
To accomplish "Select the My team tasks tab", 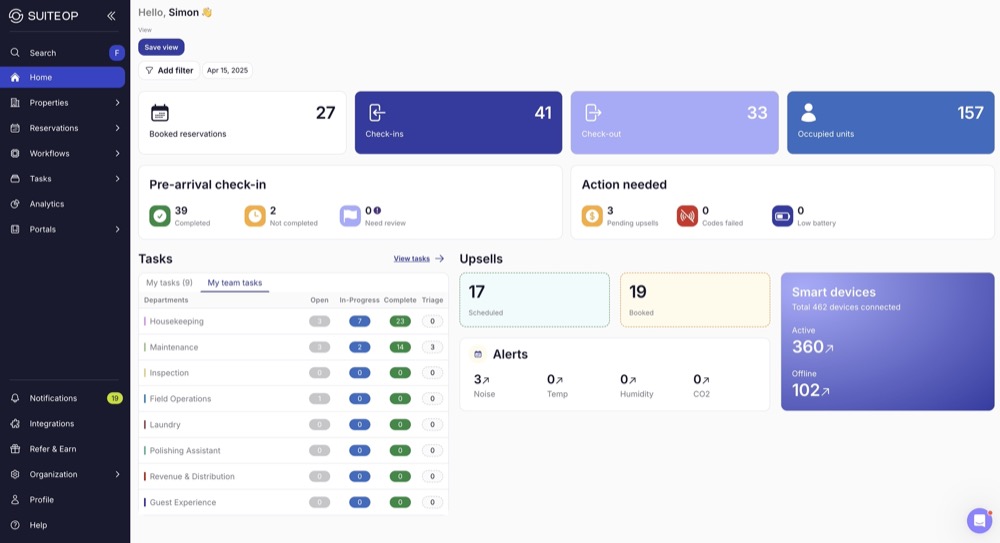I will (x=234, y=283).
